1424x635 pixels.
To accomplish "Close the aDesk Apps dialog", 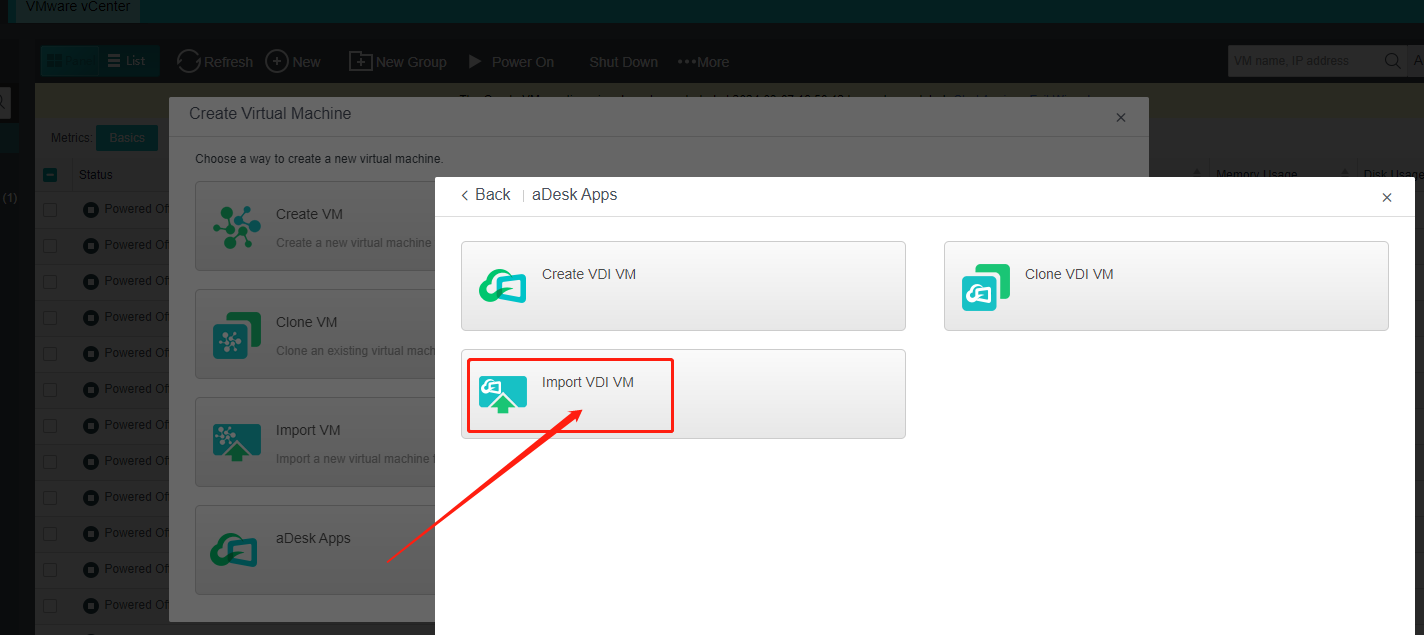I will (x=1387, y=198).
